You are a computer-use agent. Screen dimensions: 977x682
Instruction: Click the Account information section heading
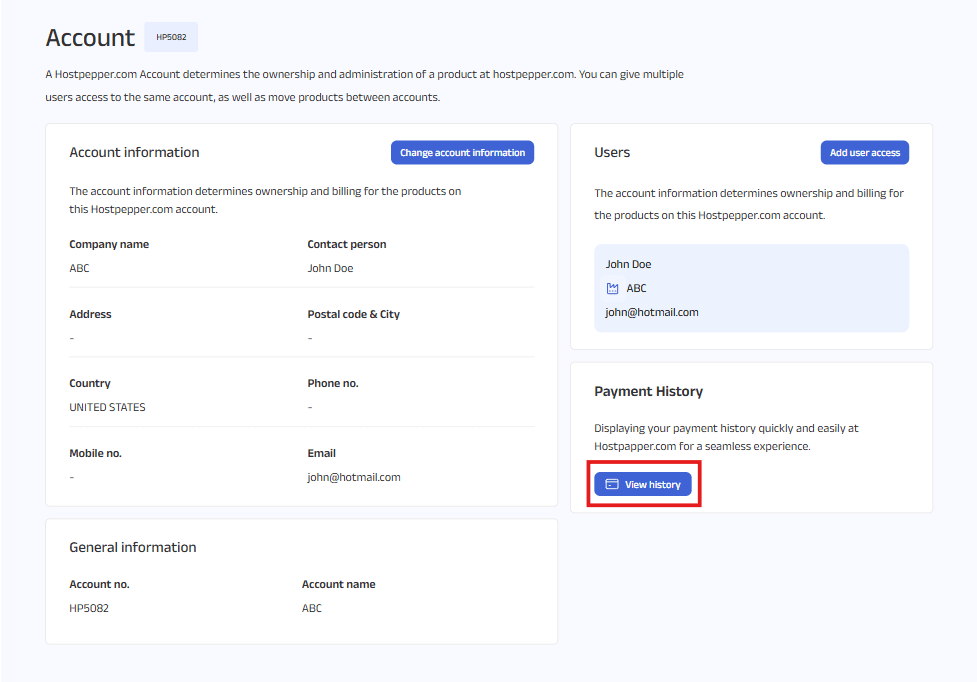pos(134,153)
